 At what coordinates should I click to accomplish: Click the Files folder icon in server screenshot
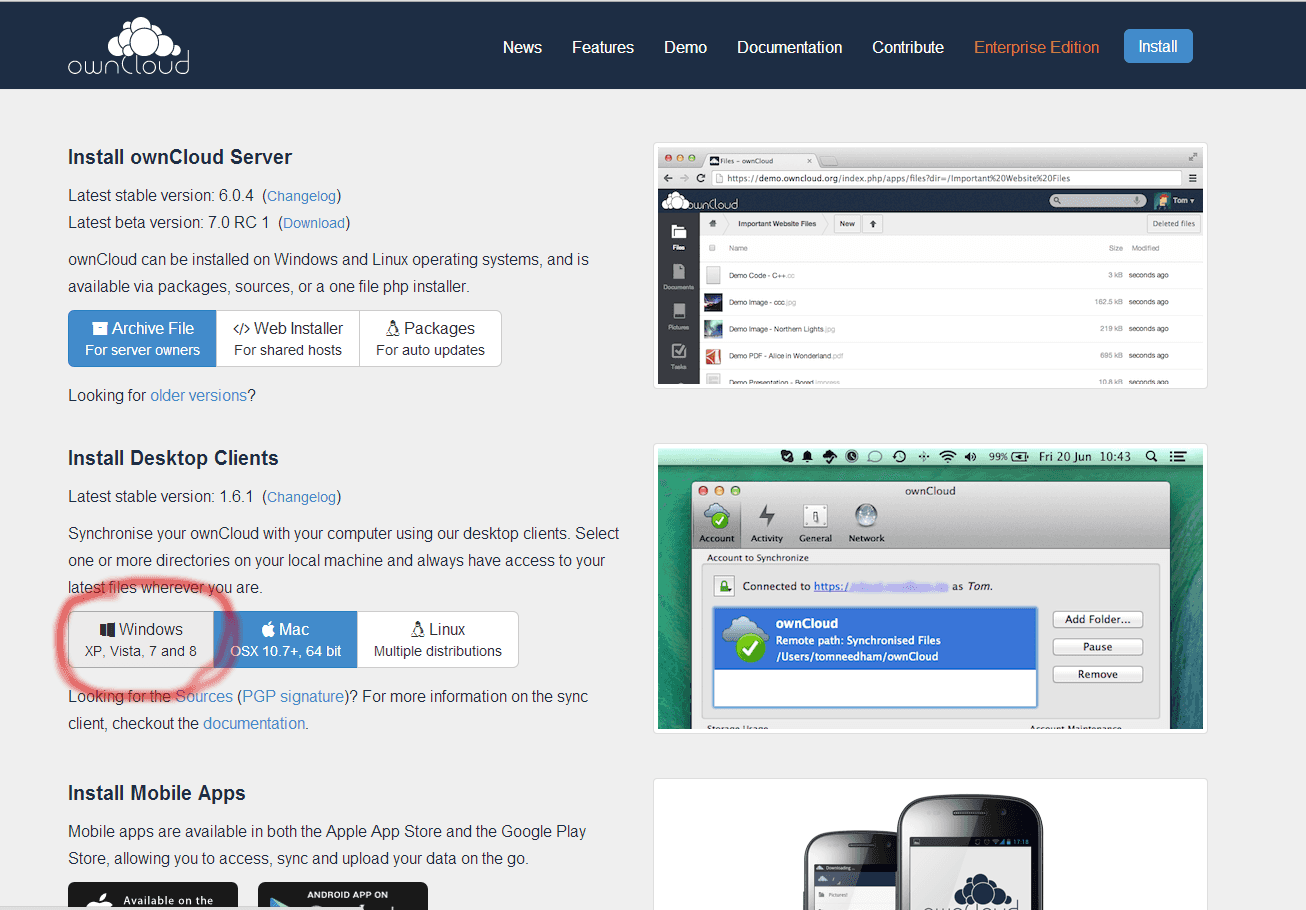coord(679,236)
